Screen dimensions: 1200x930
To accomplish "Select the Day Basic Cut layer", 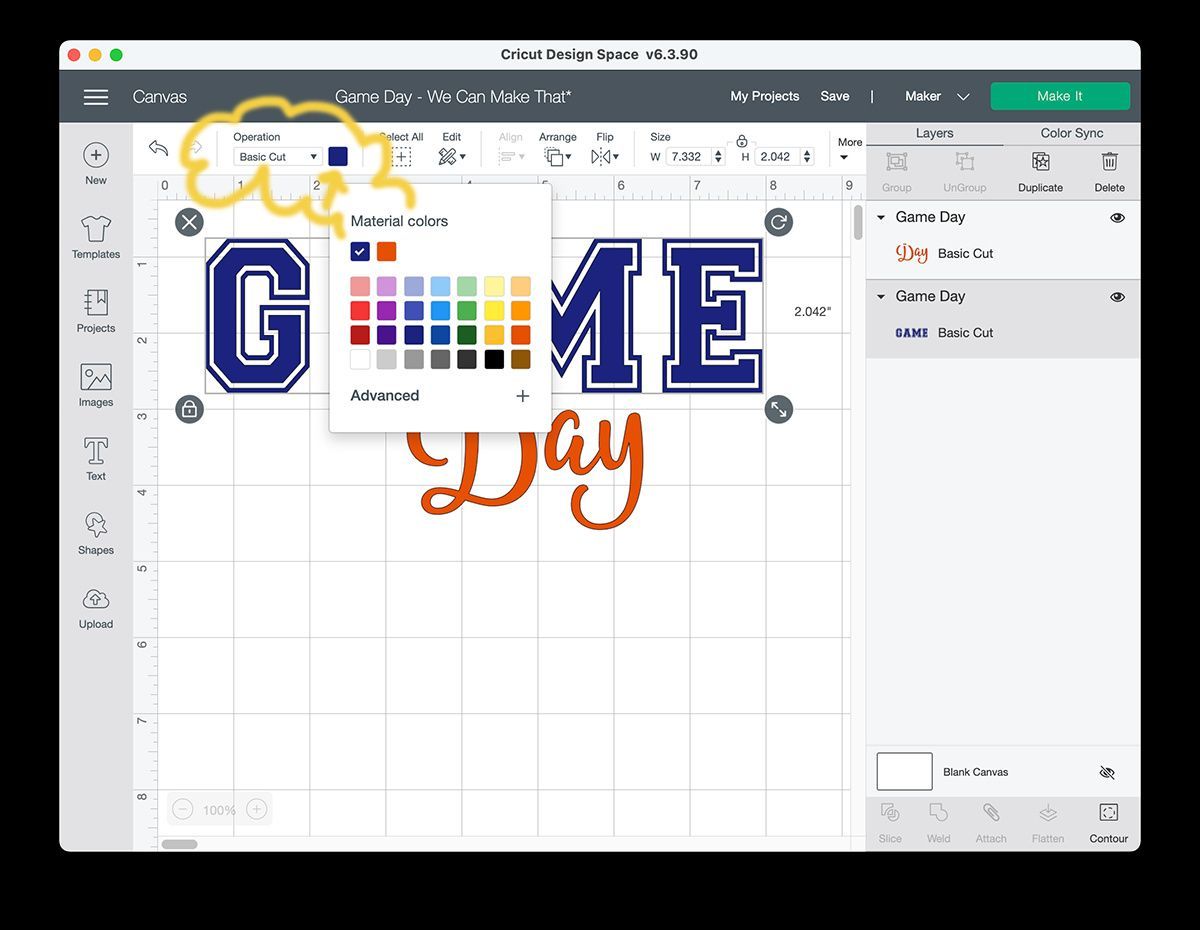I will [1003, 254].
